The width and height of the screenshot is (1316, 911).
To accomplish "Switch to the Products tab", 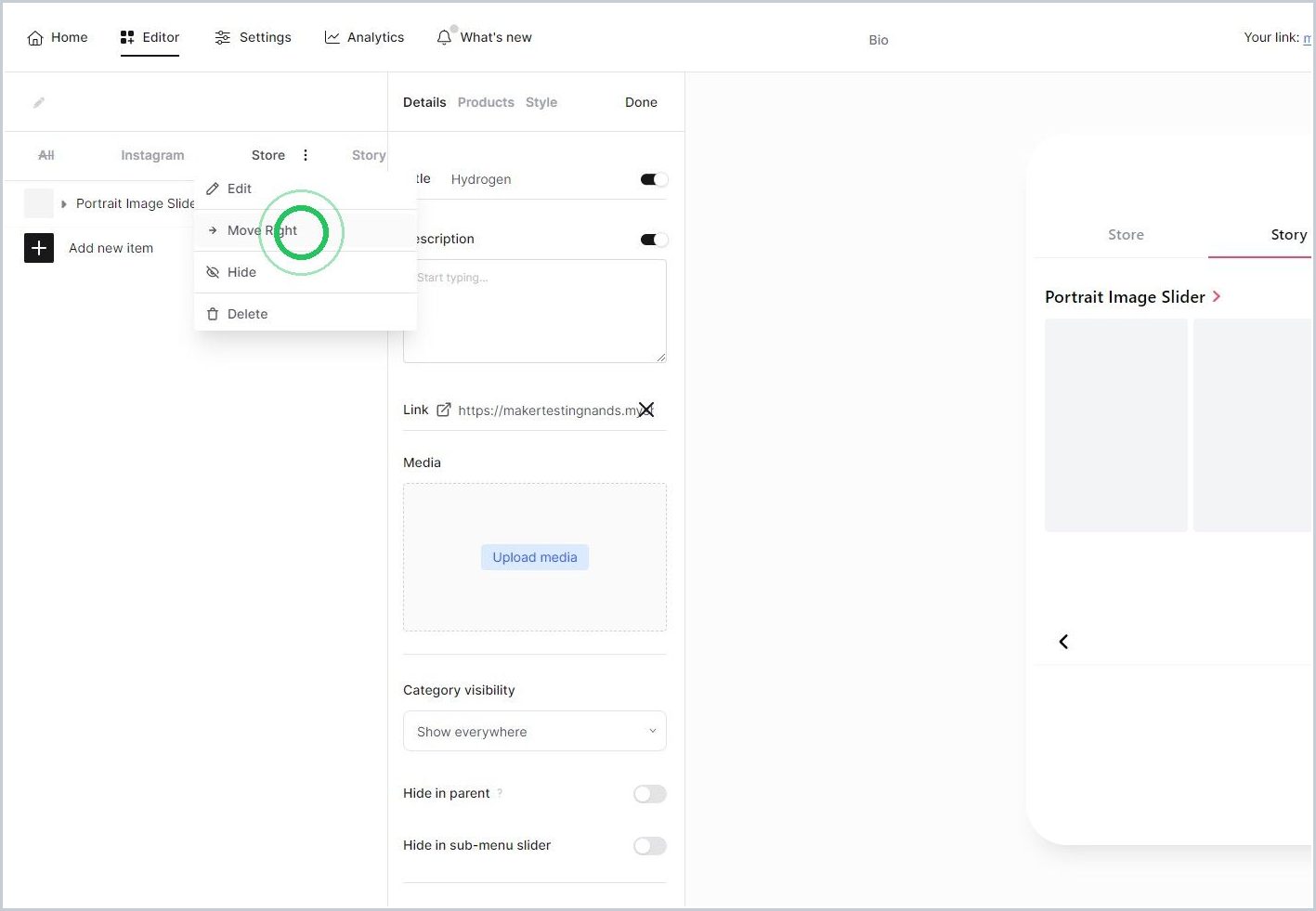I will coord(486,102).
